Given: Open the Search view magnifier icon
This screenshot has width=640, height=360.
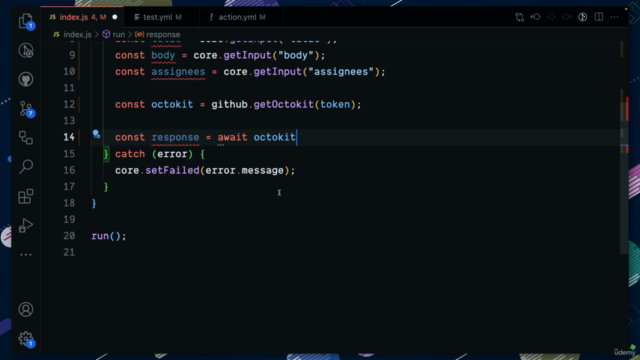Looking at the screenshot, I should tap(26, 167).
